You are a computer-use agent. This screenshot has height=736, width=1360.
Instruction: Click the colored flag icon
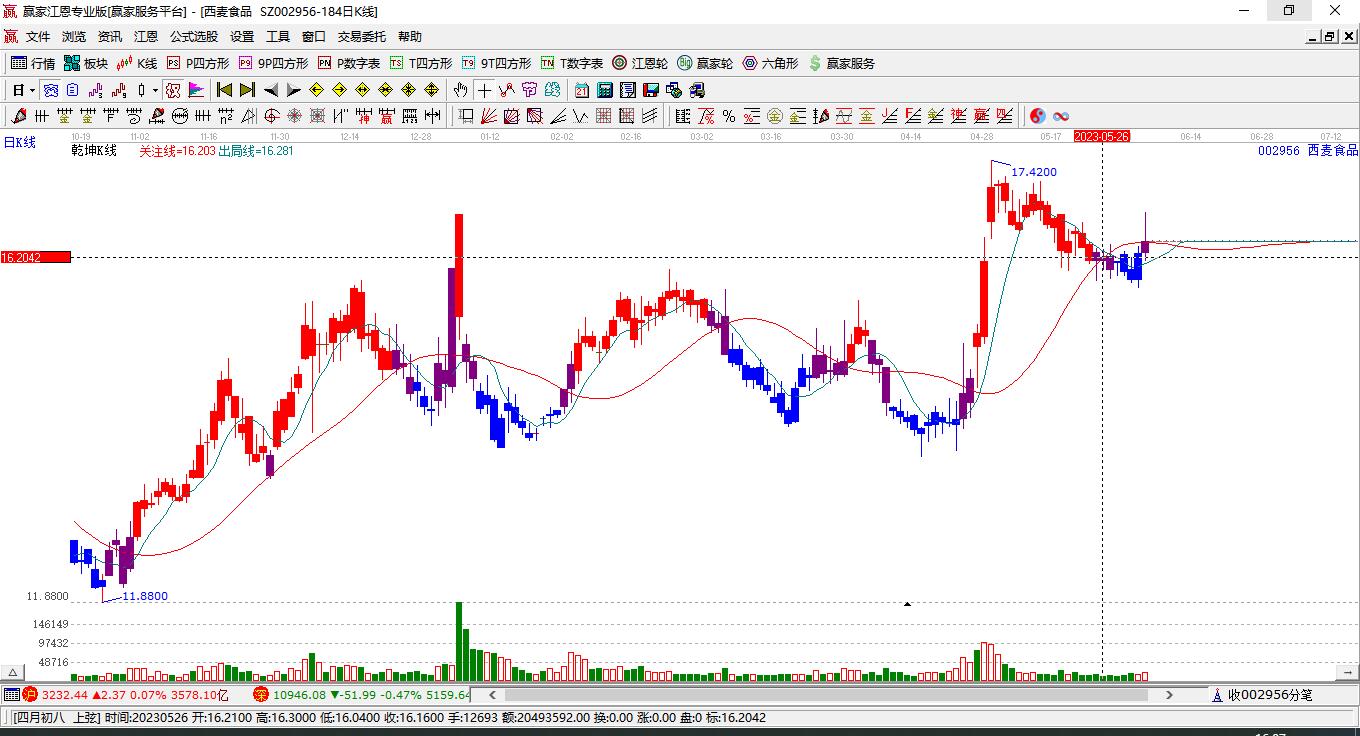click(x=196, y=90)
